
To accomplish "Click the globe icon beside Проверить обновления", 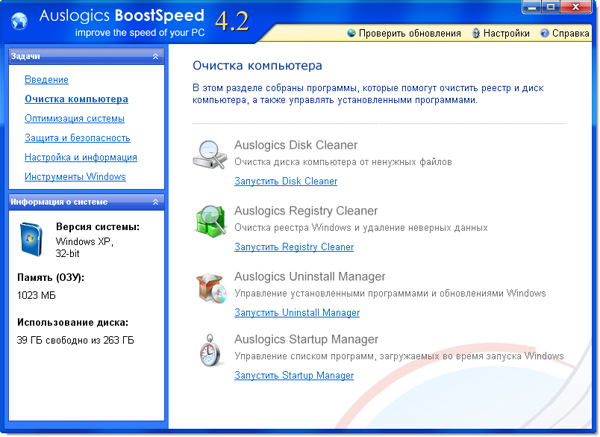I will pyautogui.click(x=351, y=33).
